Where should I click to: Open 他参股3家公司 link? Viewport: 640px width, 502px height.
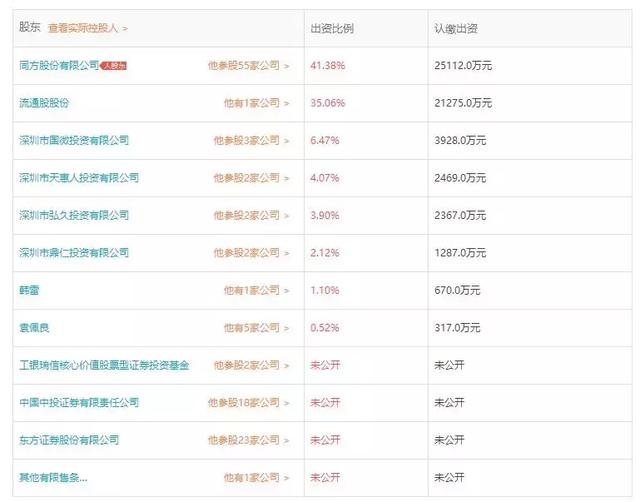251,140
